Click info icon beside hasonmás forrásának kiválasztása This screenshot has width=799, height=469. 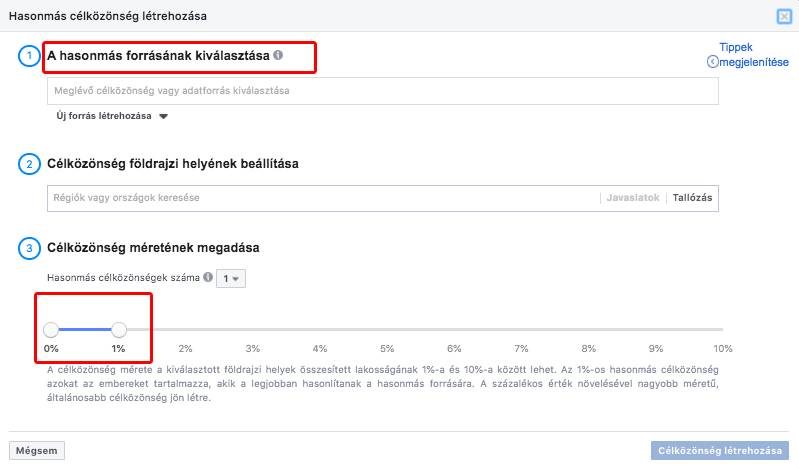tap(278, 55)
